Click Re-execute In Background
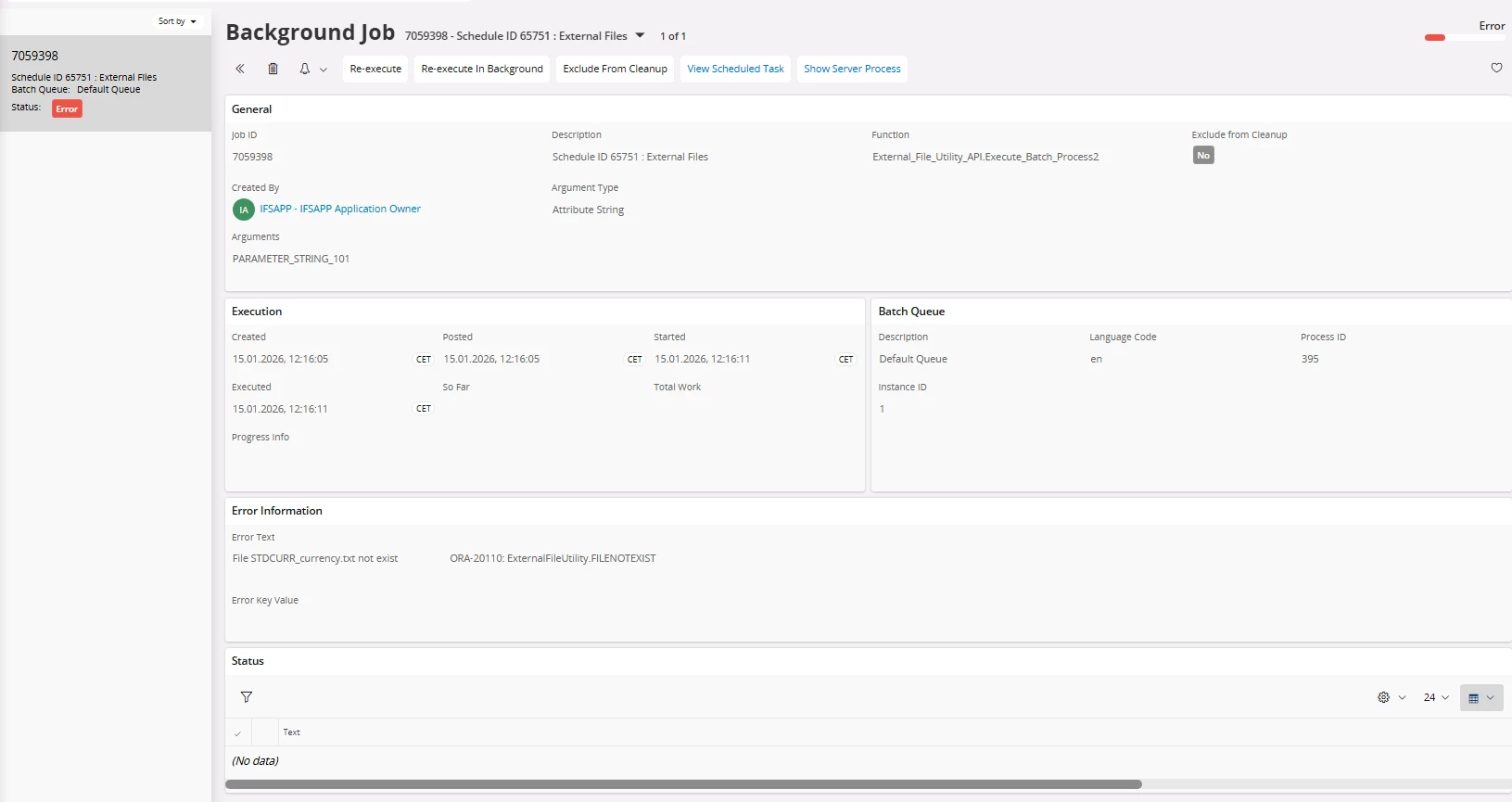 click(482, 69)
